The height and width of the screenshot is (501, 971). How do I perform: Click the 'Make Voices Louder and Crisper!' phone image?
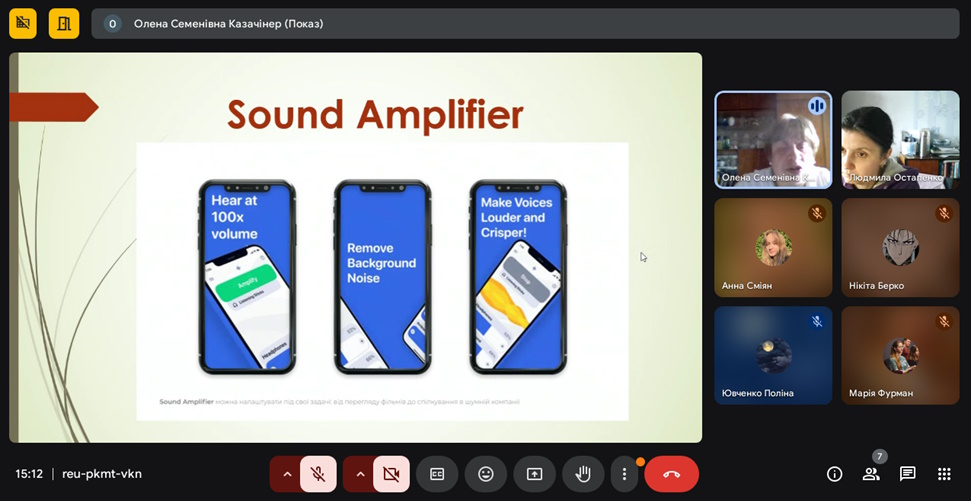tap(518, 277)
